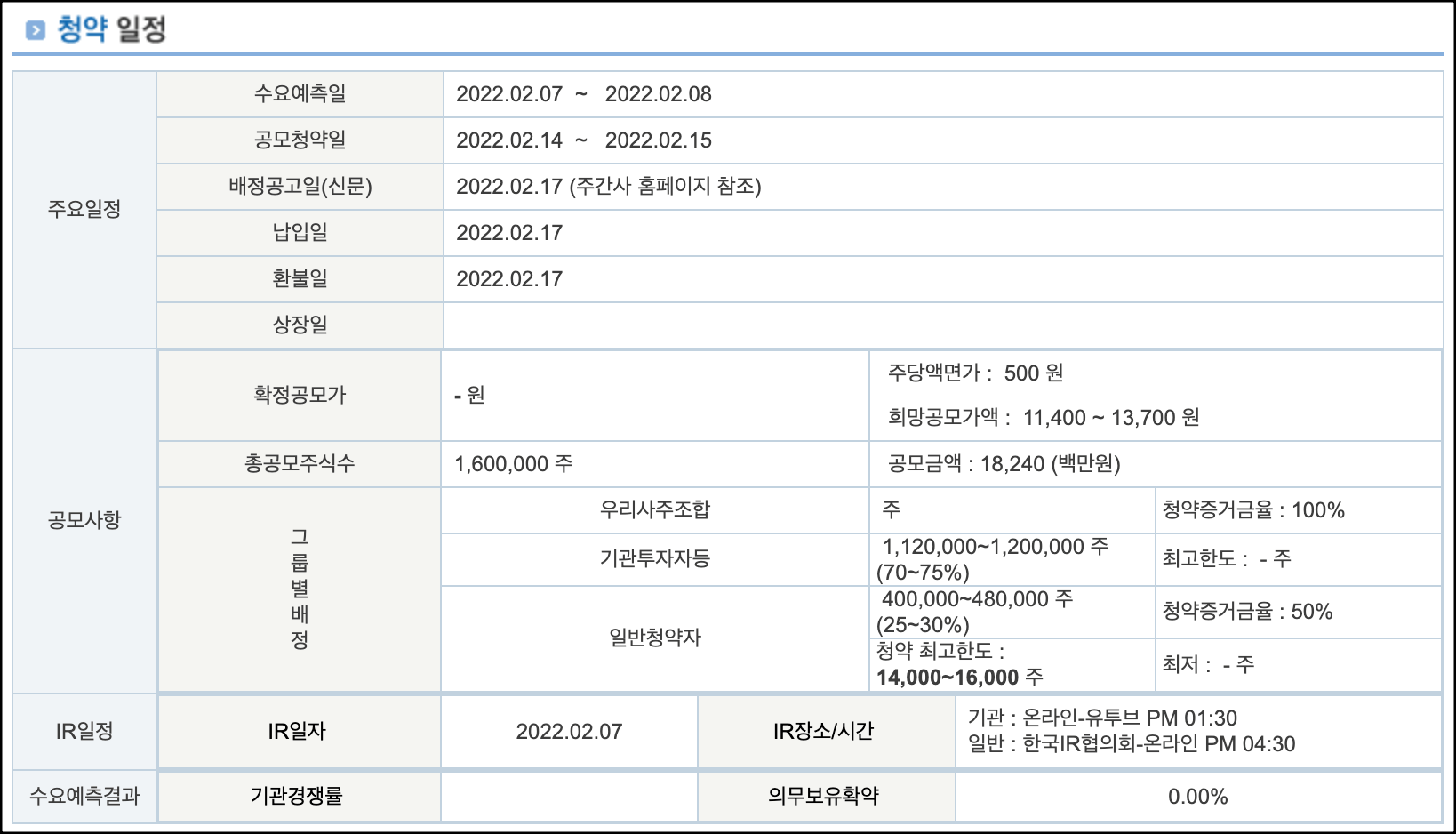Click 공모금액 : 18,240 (백만원)
Viewport: 1456px width, 834px height.
[1004, 464]
